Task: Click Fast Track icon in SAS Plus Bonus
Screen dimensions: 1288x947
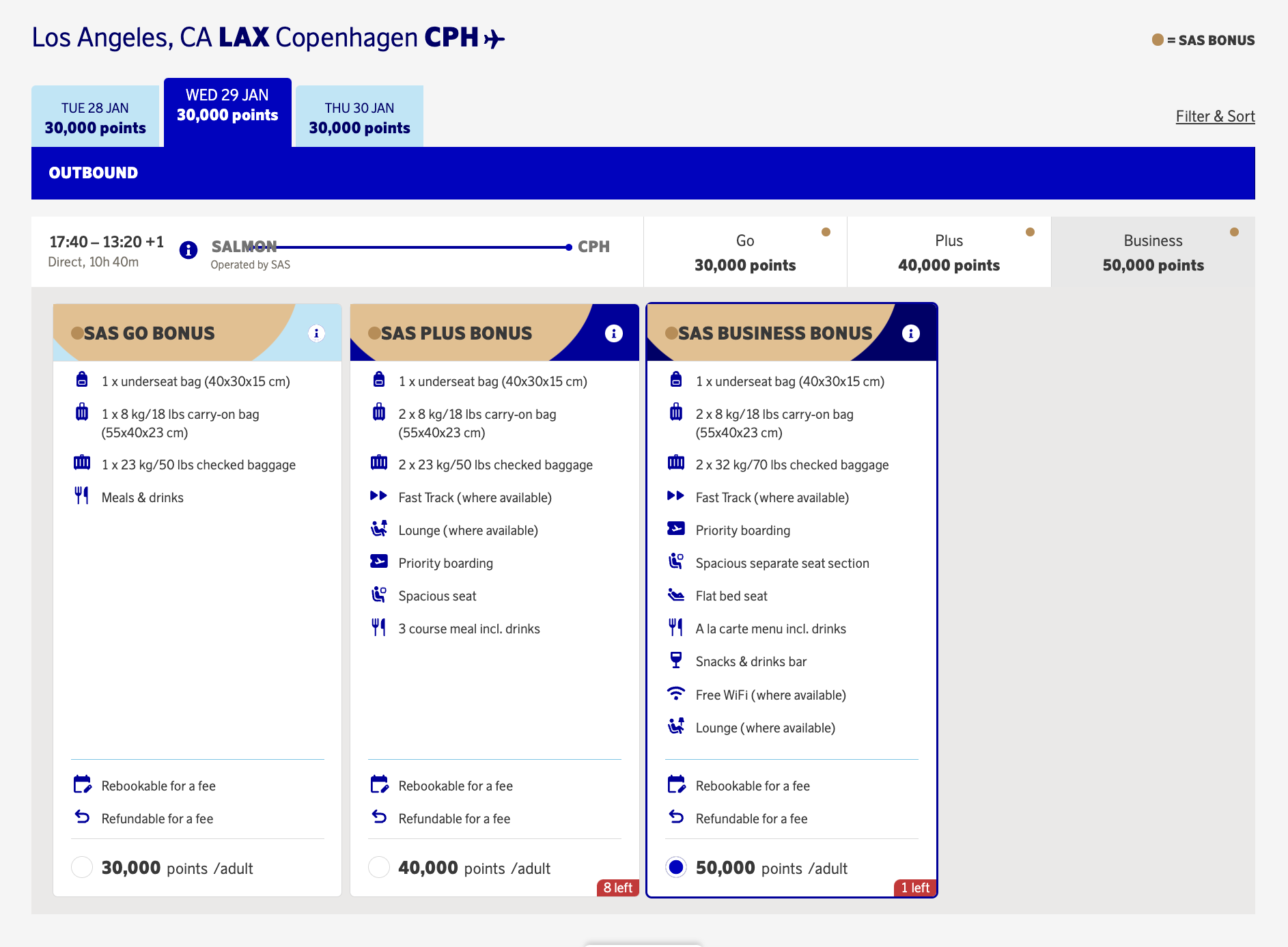Action: tap(378, 496)
